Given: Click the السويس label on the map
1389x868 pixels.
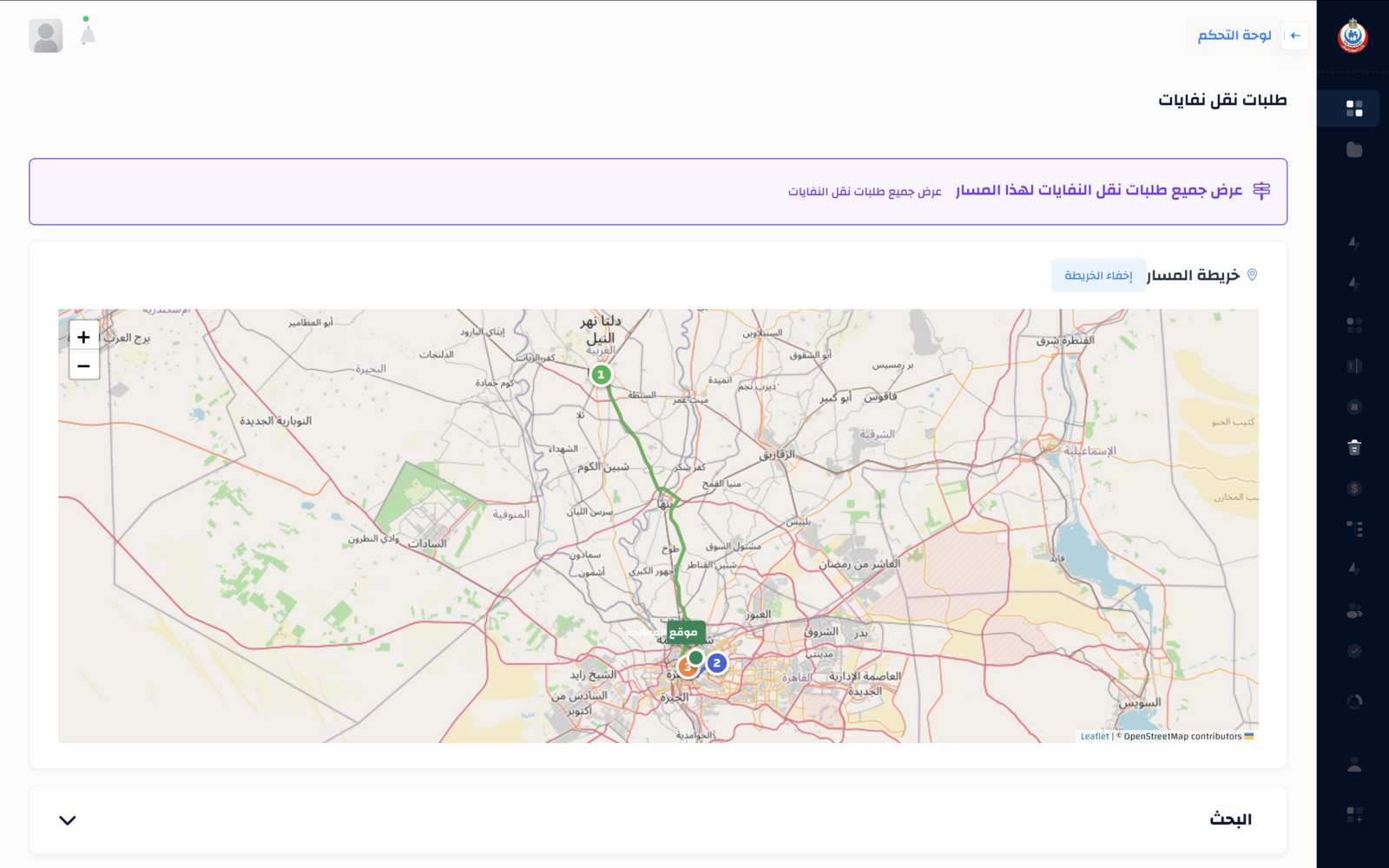Looking at the screenshot, I should pos(1140,703).
